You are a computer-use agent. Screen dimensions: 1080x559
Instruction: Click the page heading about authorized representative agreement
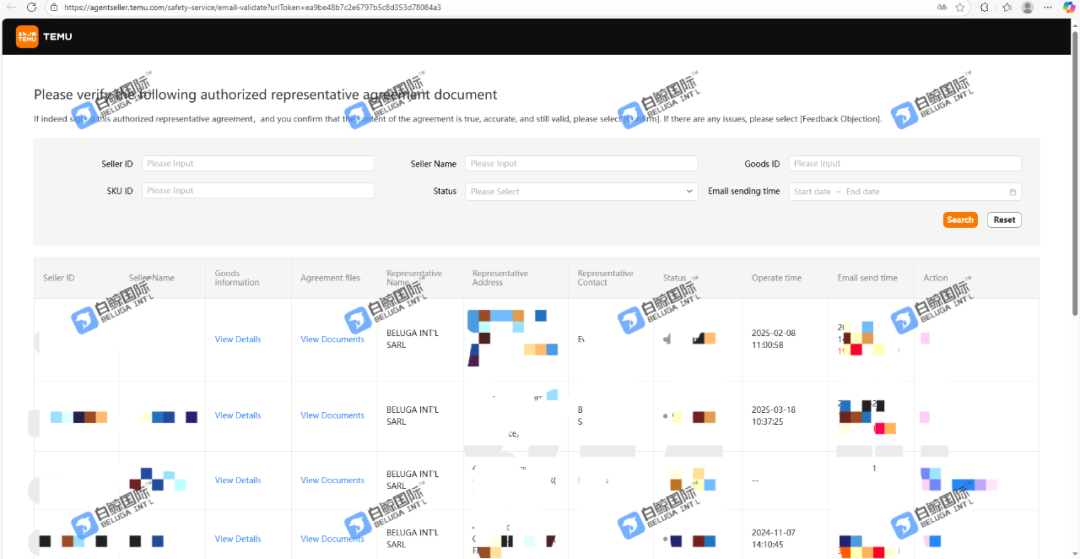(x=265, y=94)
